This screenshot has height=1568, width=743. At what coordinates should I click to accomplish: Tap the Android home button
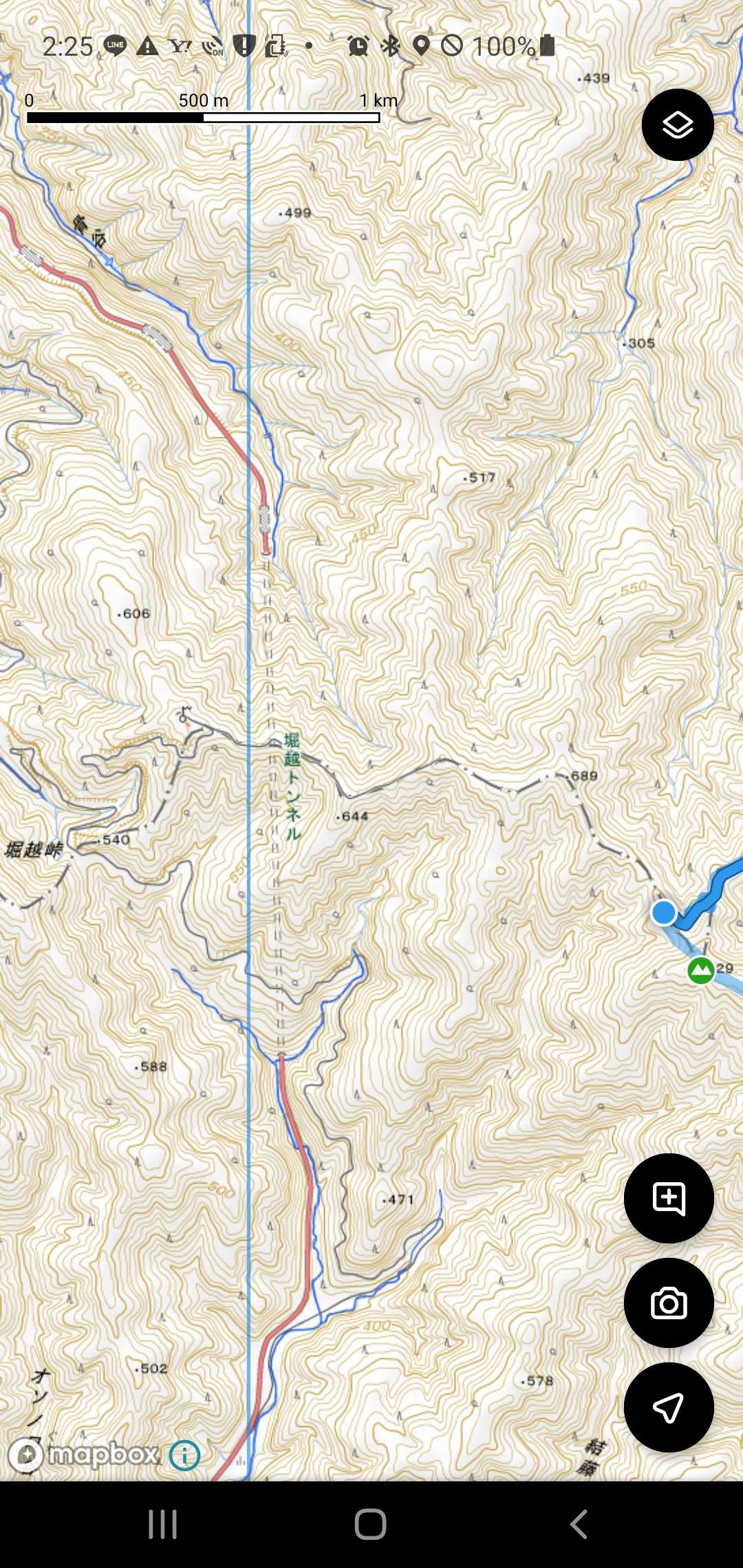tap(370, 1525)
